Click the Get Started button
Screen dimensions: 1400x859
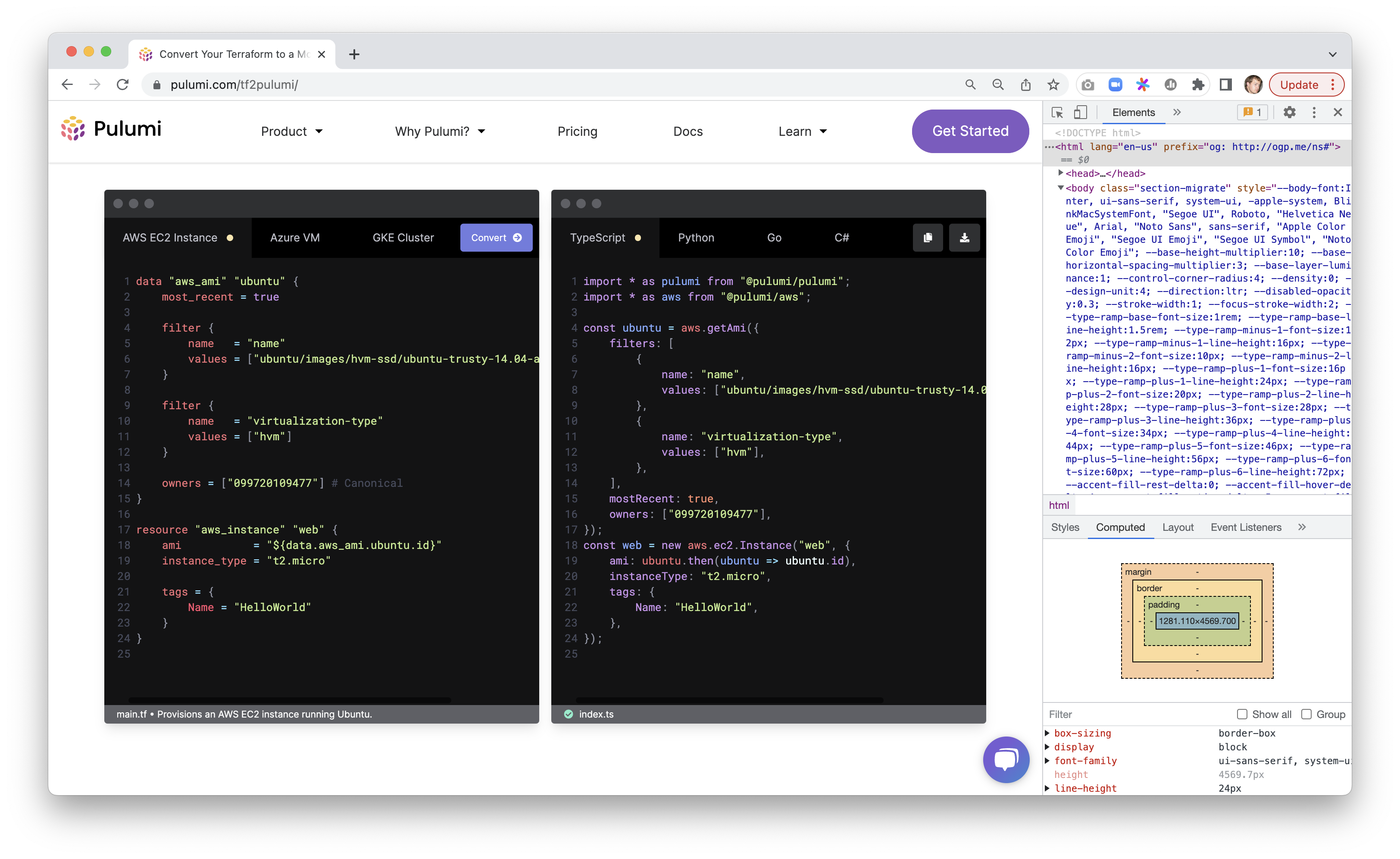[970, 132]
